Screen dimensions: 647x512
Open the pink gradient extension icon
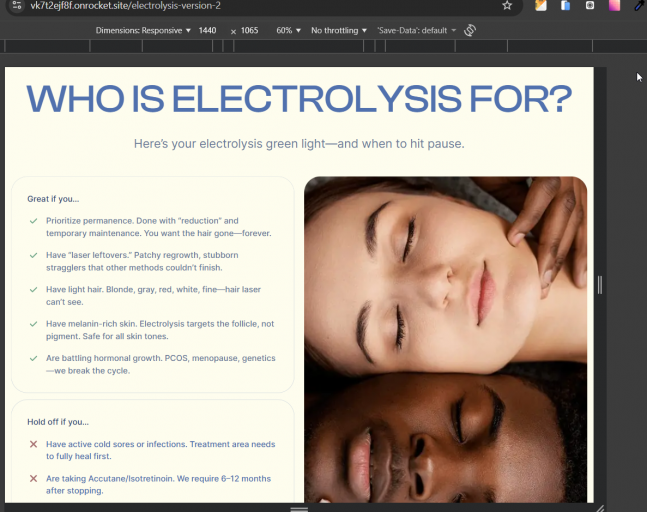point(614,5)
